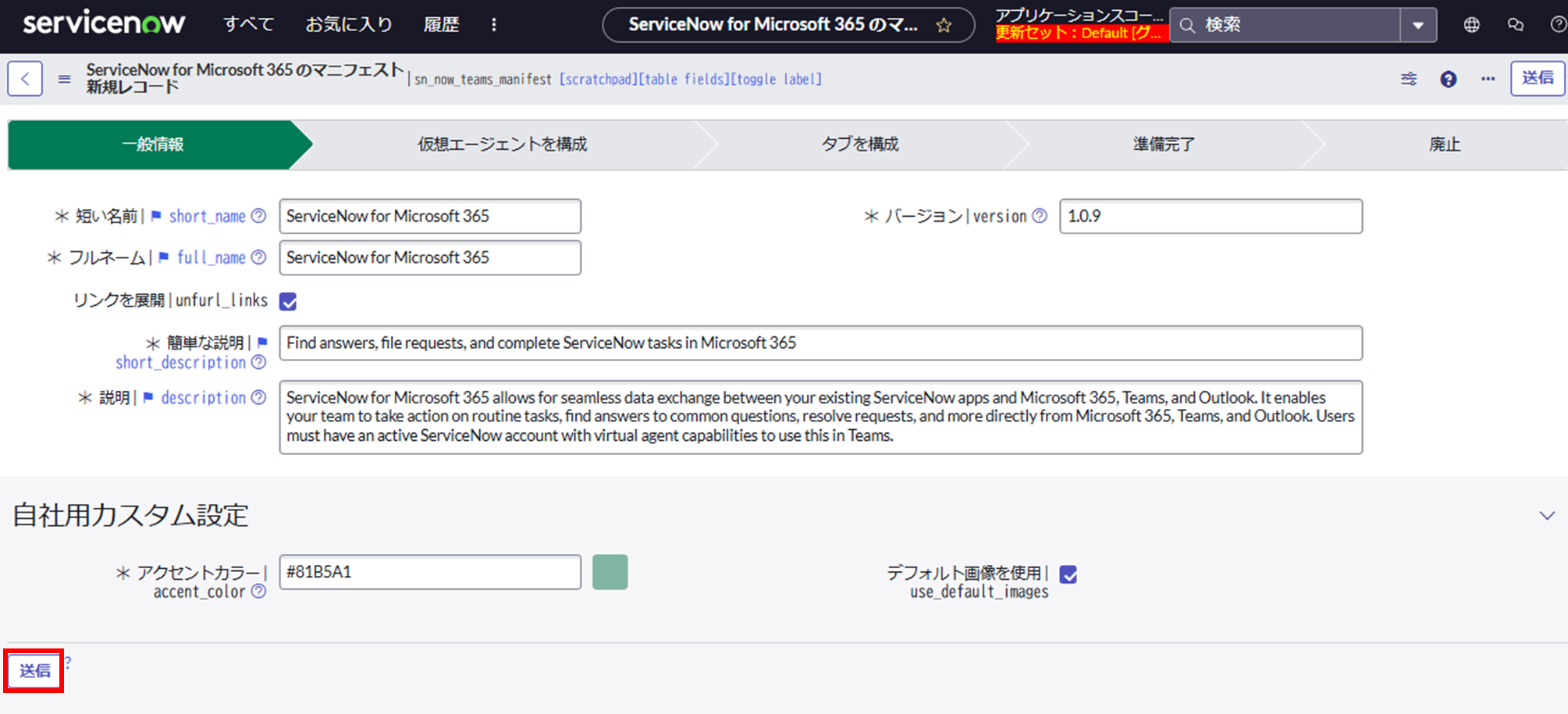Toggle the unfurl_links checkbox
This screenshot has width=1568, height=714.
click(x=288, y=301)
